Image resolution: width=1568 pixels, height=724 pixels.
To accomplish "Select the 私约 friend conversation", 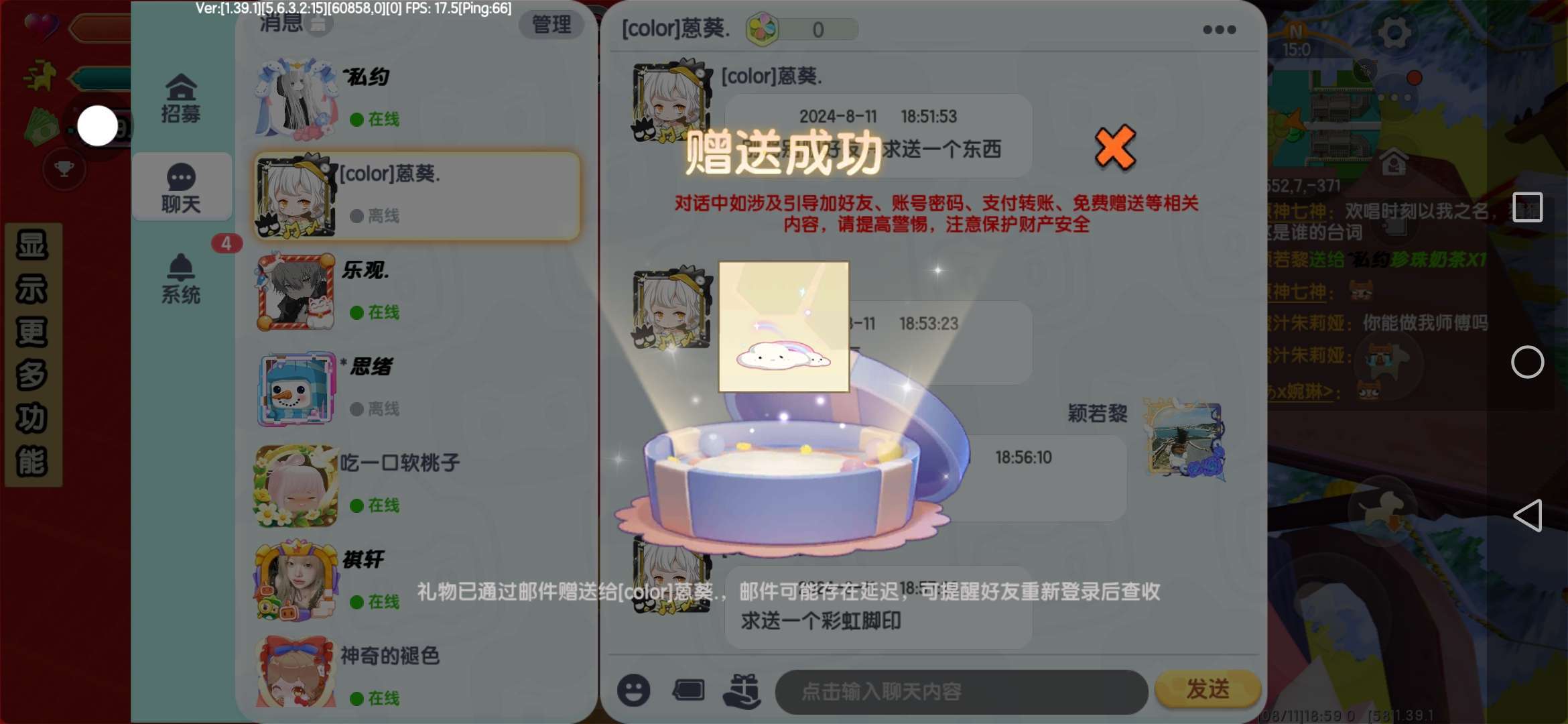I will click(415, 99).
